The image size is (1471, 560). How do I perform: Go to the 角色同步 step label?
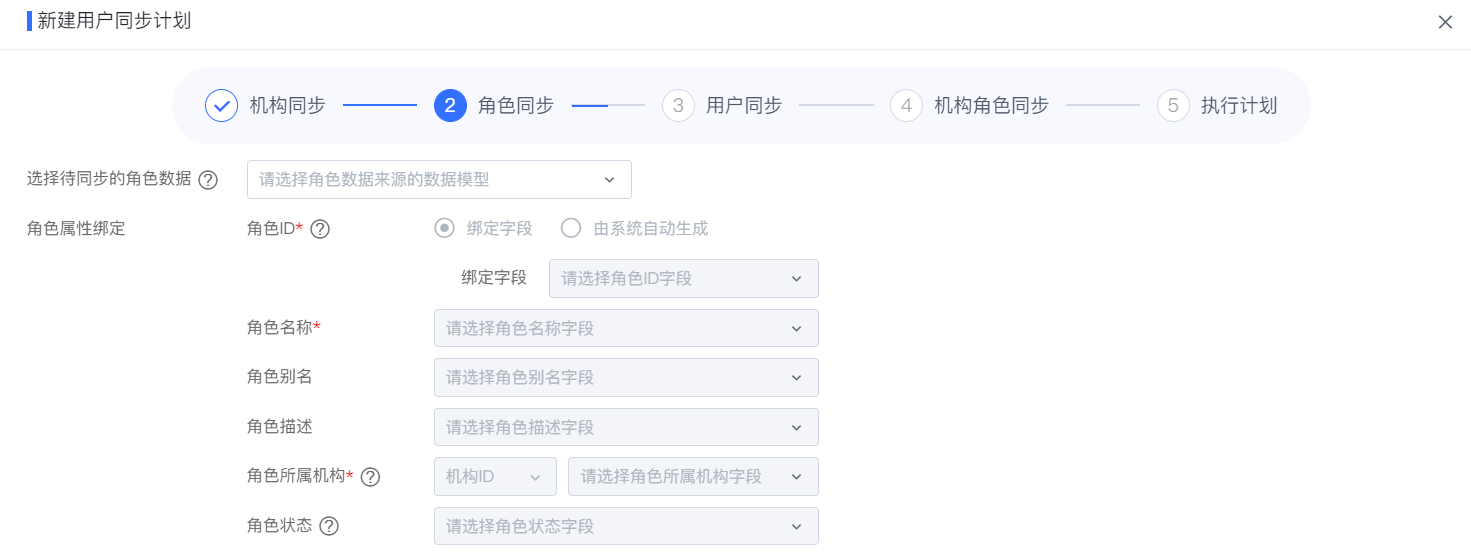(x=516, y=105)
